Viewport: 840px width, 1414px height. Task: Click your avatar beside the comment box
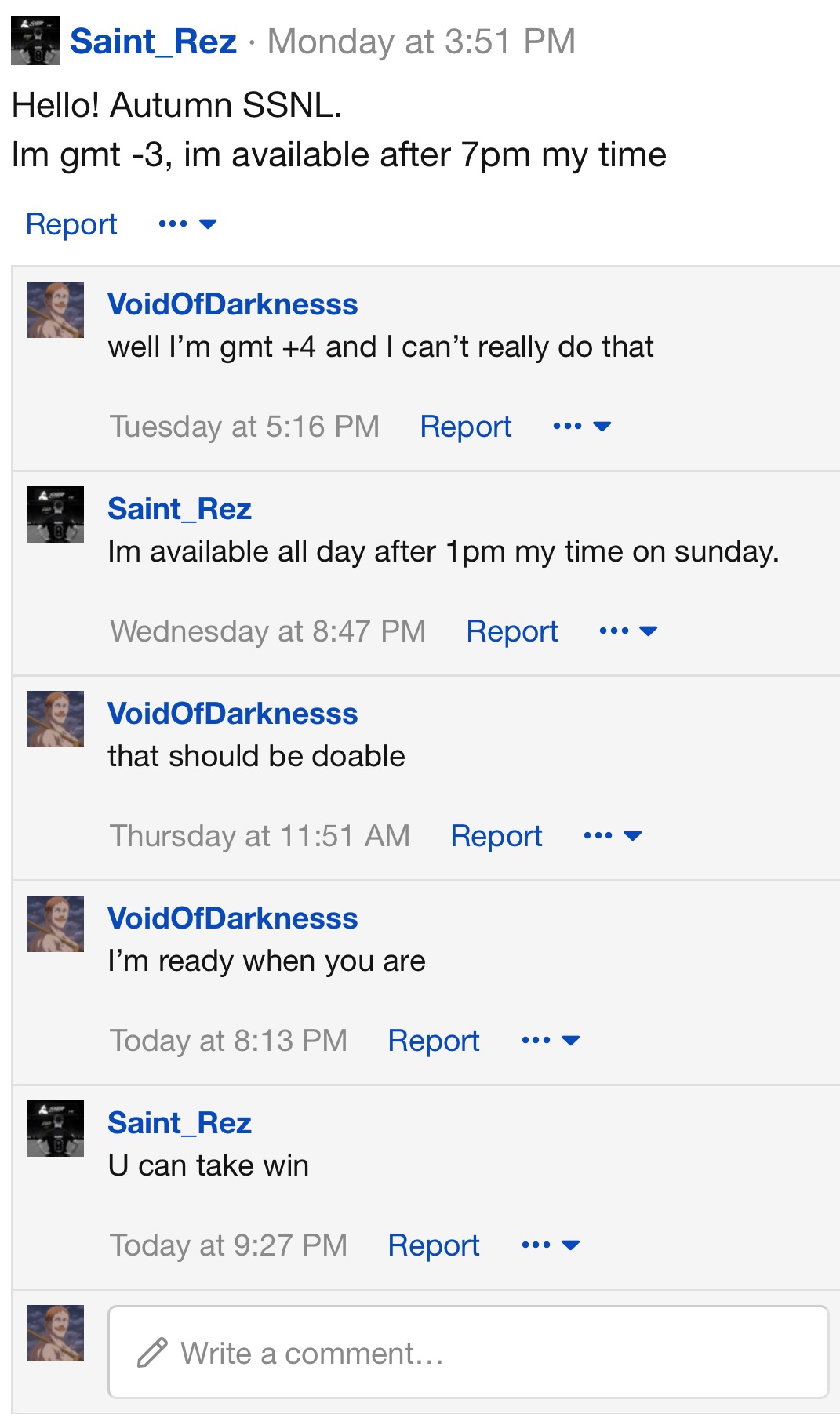56,1333
